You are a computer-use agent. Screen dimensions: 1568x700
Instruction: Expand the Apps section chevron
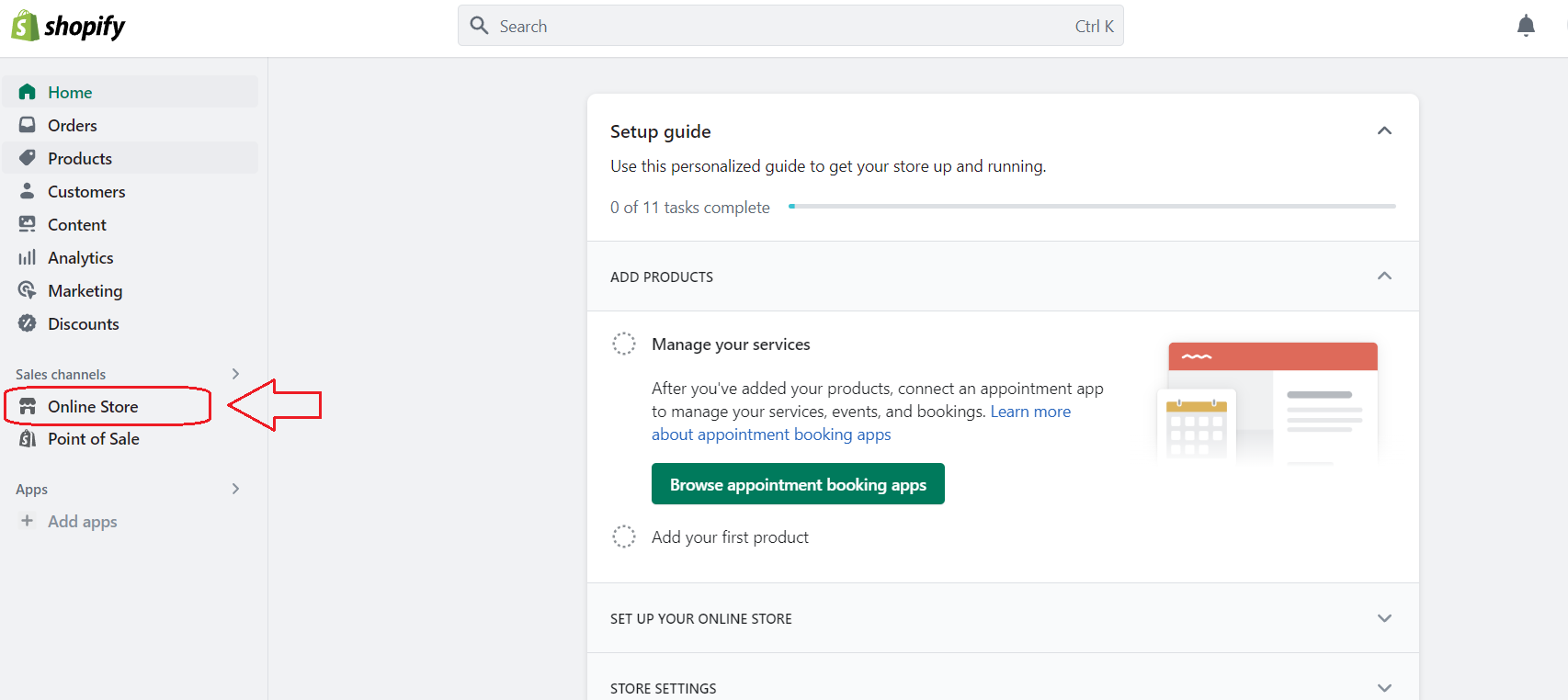point(235,489)
